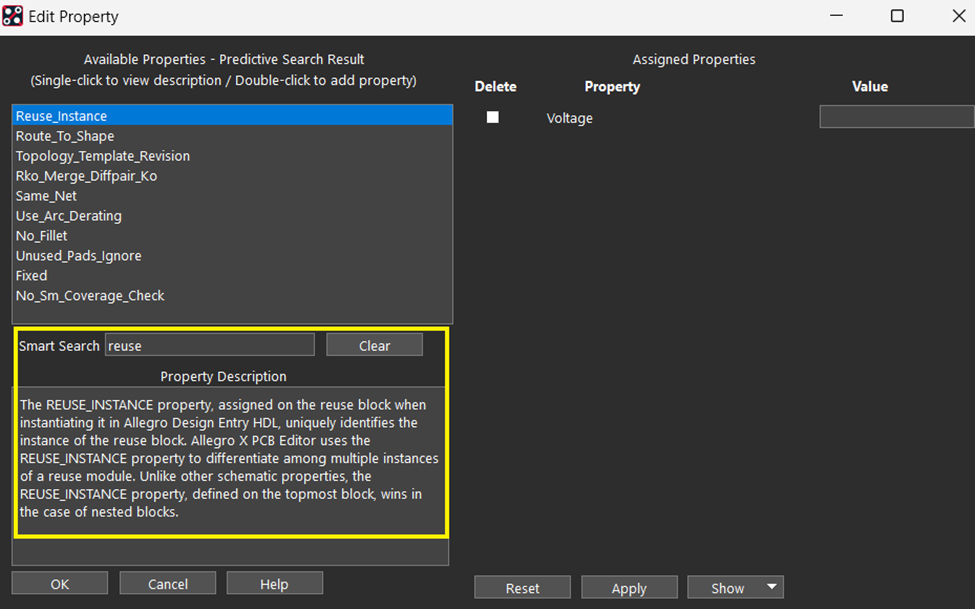This screenshot has width=975, height=609.
Task: Select the Unused_Pads_Ignore entry
Action: click(79, 256)
